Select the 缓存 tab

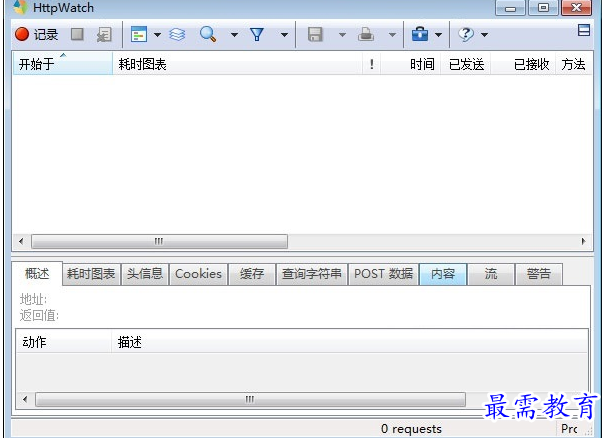coord(252,274)
